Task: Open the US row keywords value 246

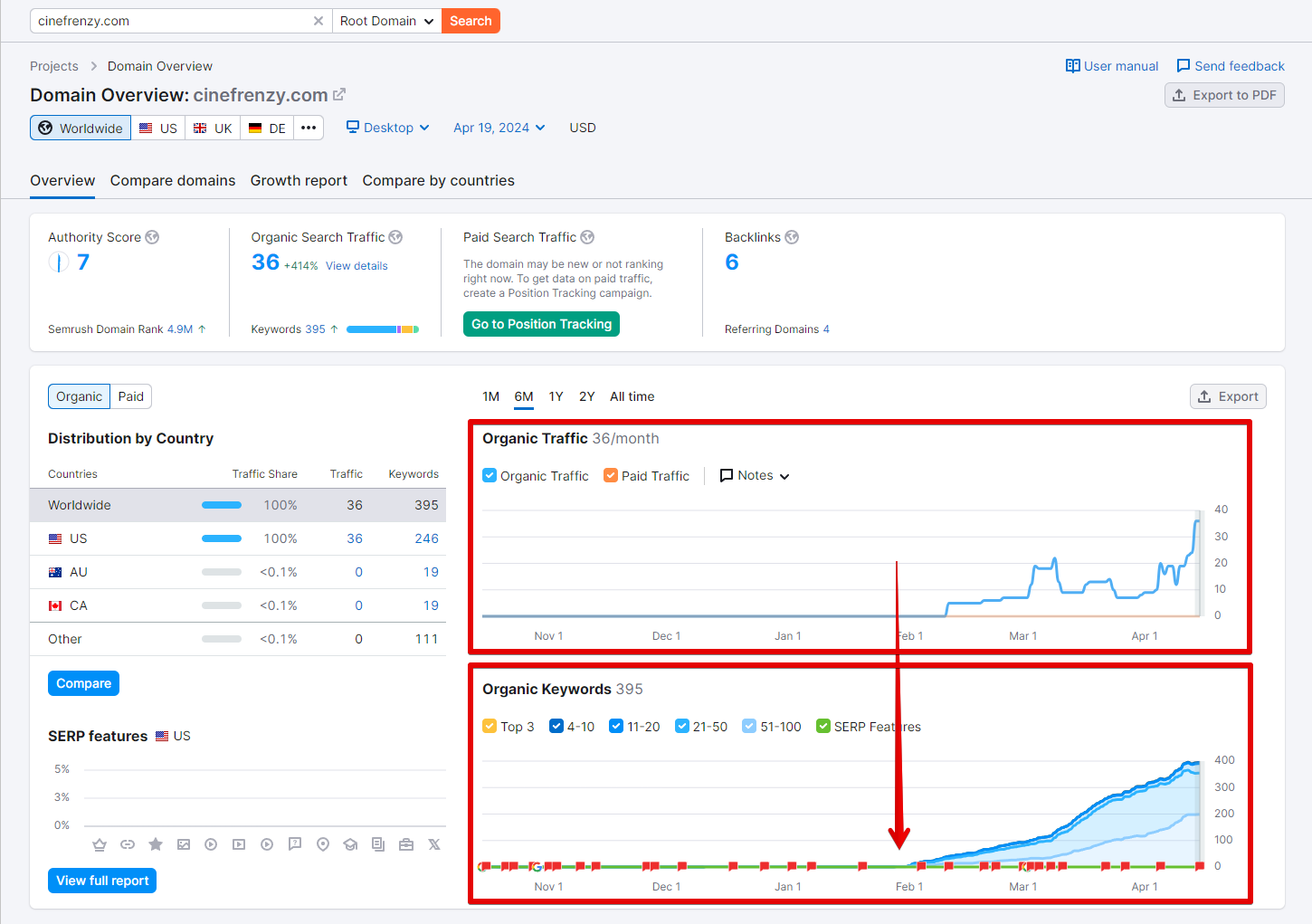Action: (426, 538)
